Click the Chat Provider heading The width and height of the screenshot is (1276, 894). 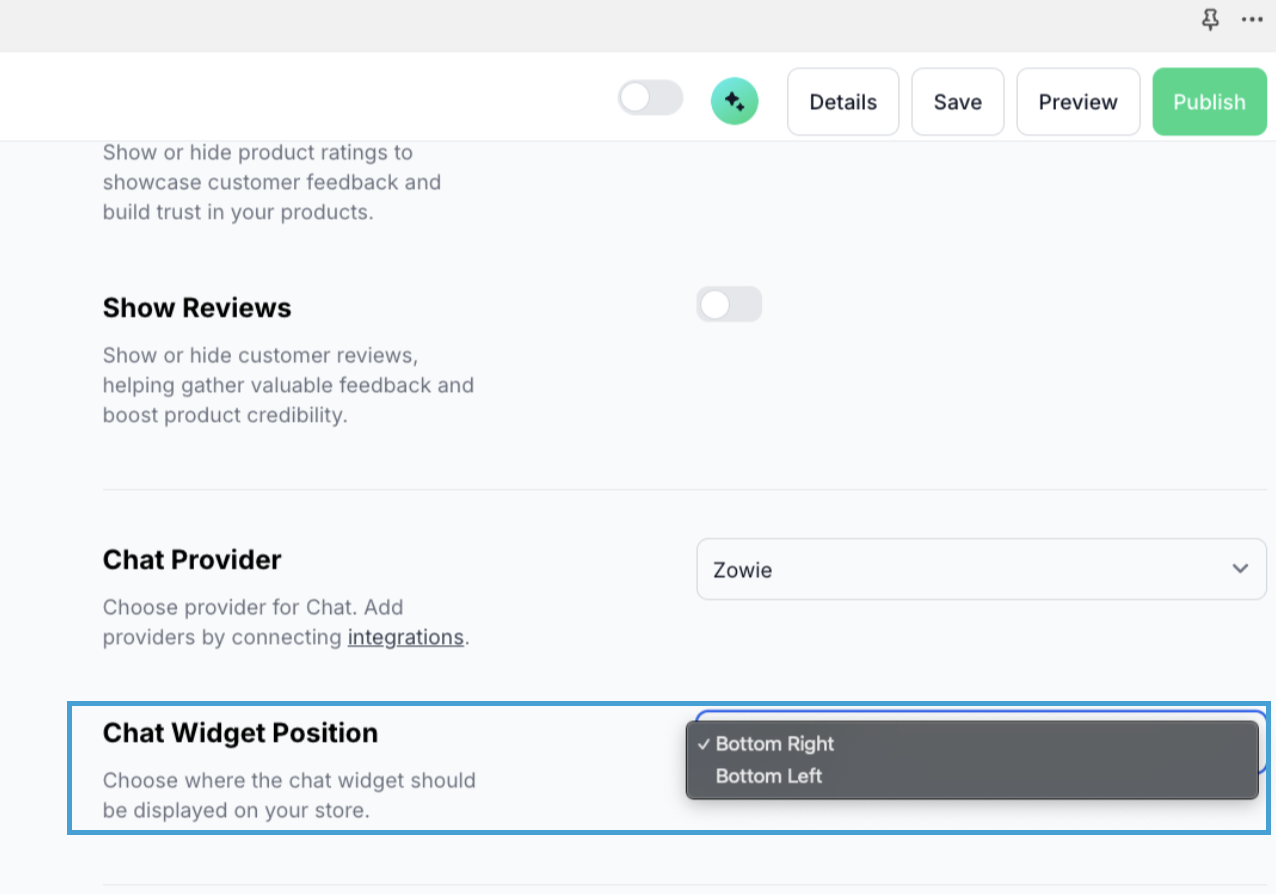[192, 560]
